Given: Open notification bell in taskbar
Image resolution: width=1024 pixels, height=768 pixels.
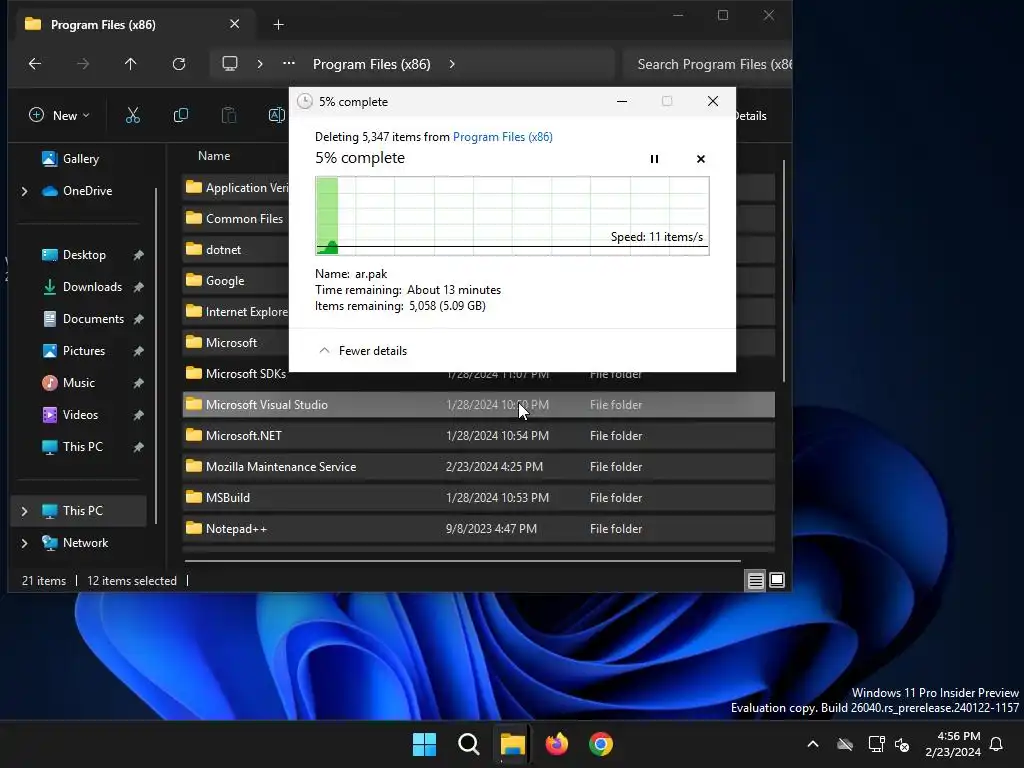Looking at the screenshot, I should click(997, 744).
